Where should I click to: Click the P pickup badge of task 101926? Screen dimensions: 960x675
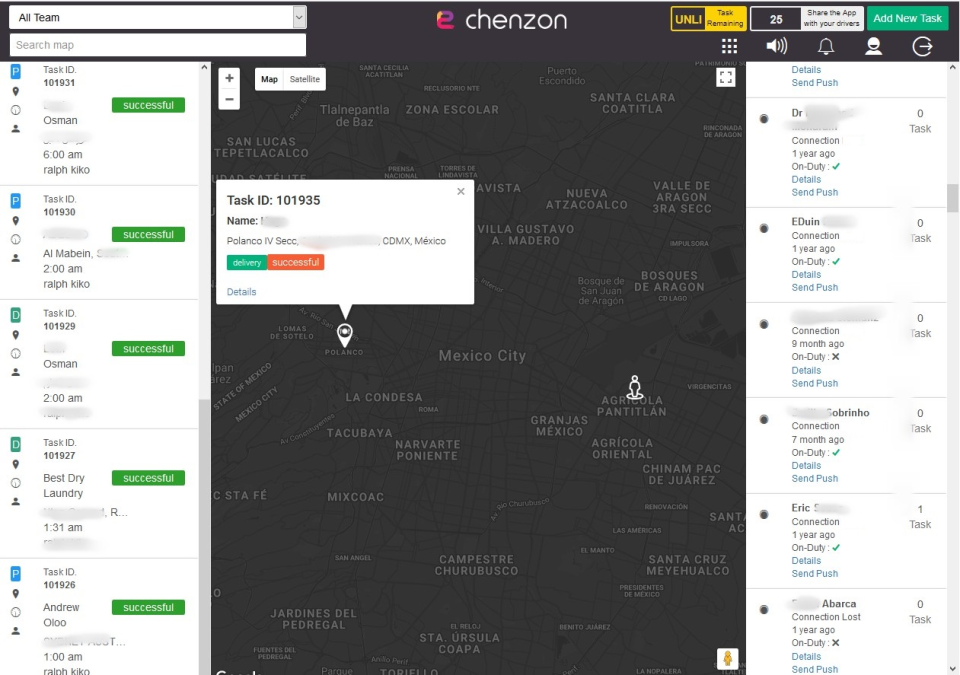pos(16,573)
